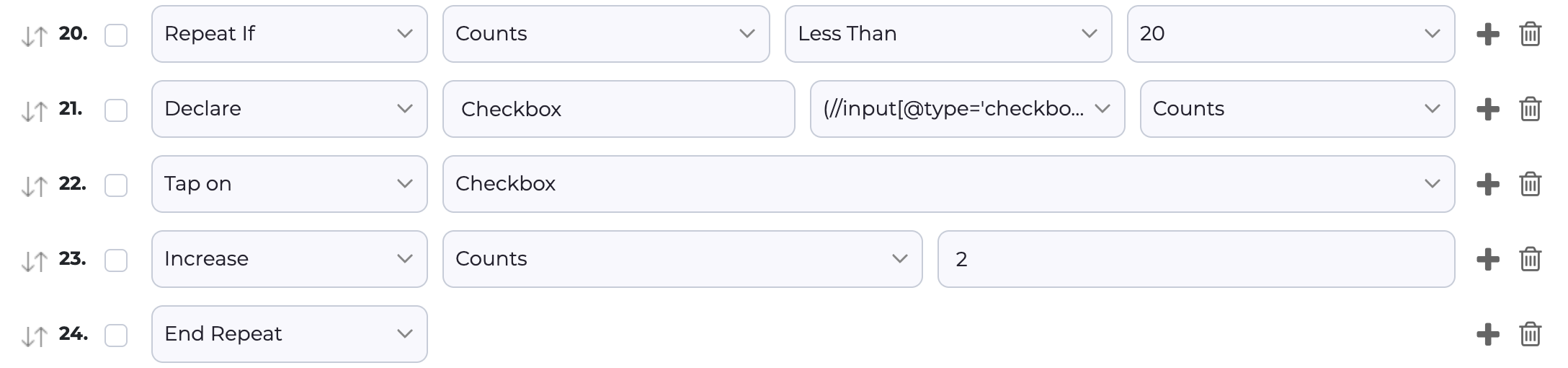Expand the Less Than operator dropdown
Screen dimensions: 1568x368
[x=948, y=34]
